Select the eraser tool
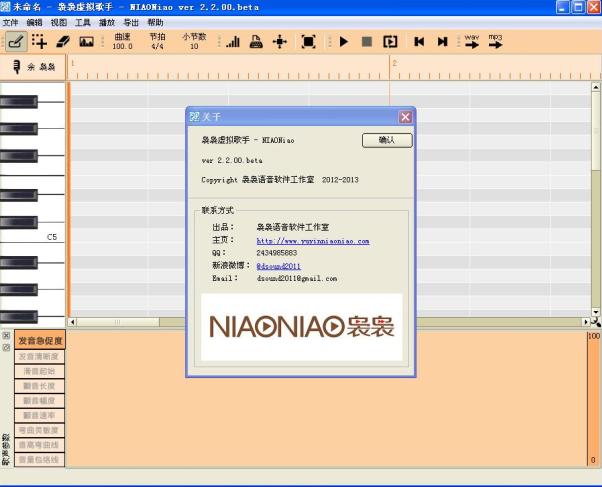The height and width of the screenshot is (487, 602). point(63,41)
